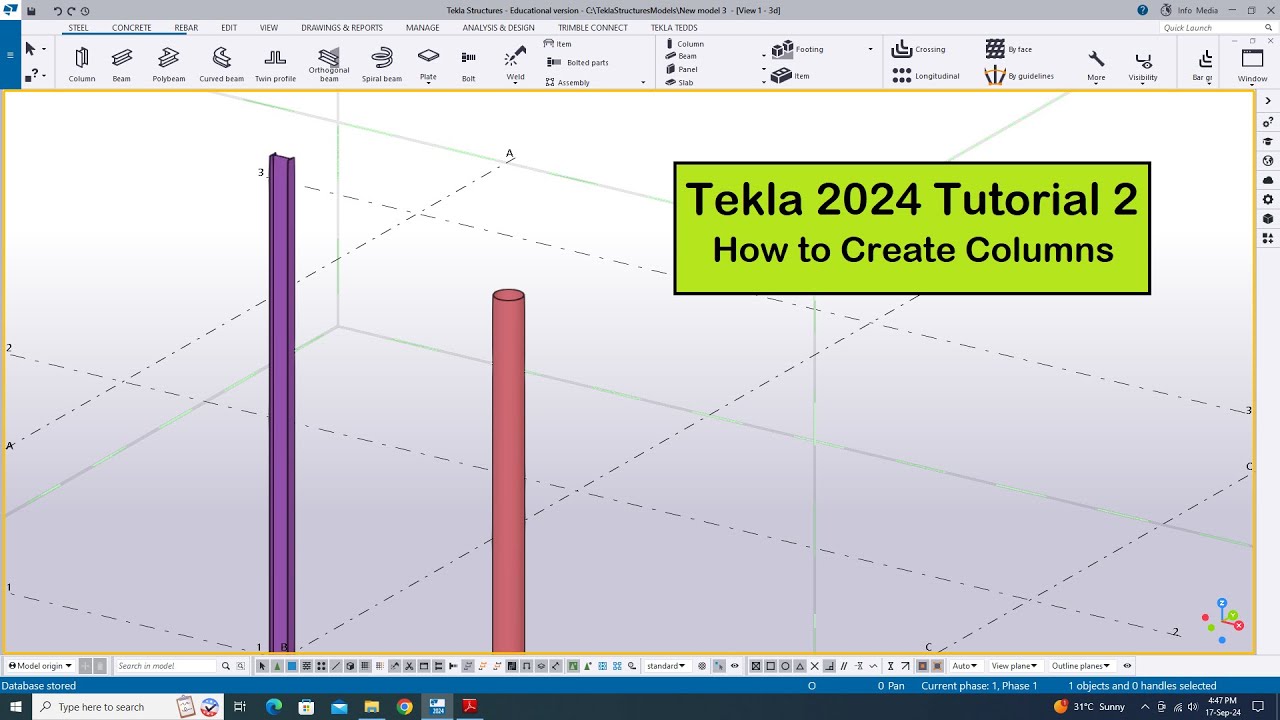Open Chrome from the Windows taskbar

point(404,707)
